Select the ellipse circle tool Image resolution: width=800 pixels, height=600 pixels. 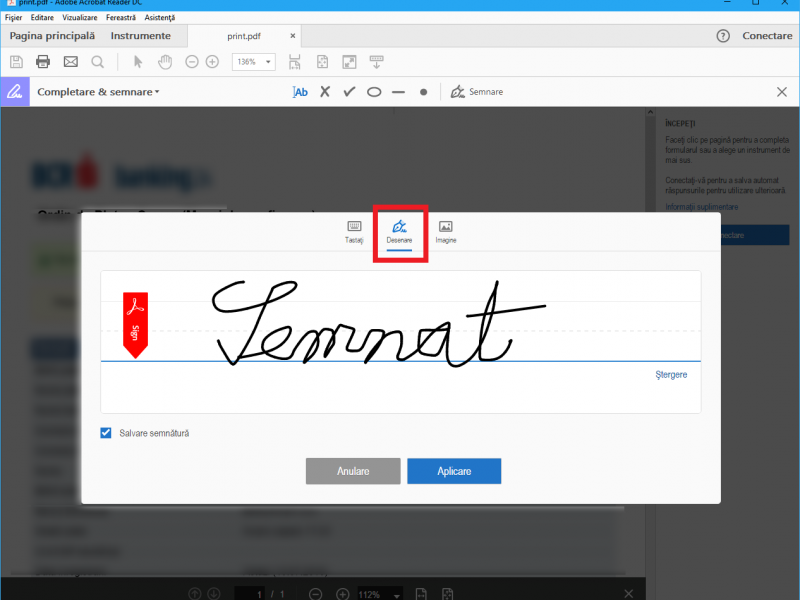click(x=374, y=92)
